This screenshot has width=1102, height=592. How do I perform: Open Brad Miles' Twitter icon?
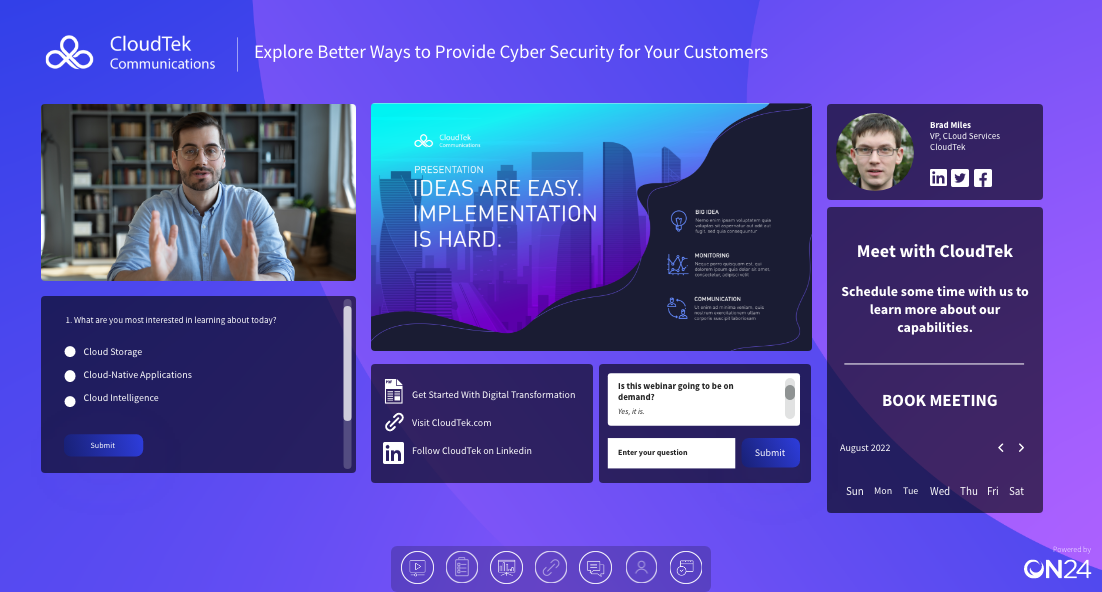(960, 178)
